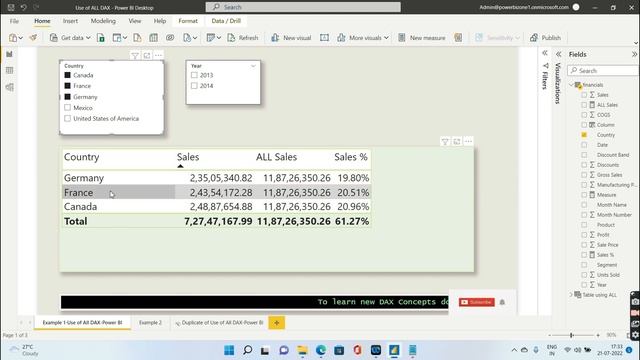
Task: Click the Format painter icon in ribbon
Action: pos(33,38)
